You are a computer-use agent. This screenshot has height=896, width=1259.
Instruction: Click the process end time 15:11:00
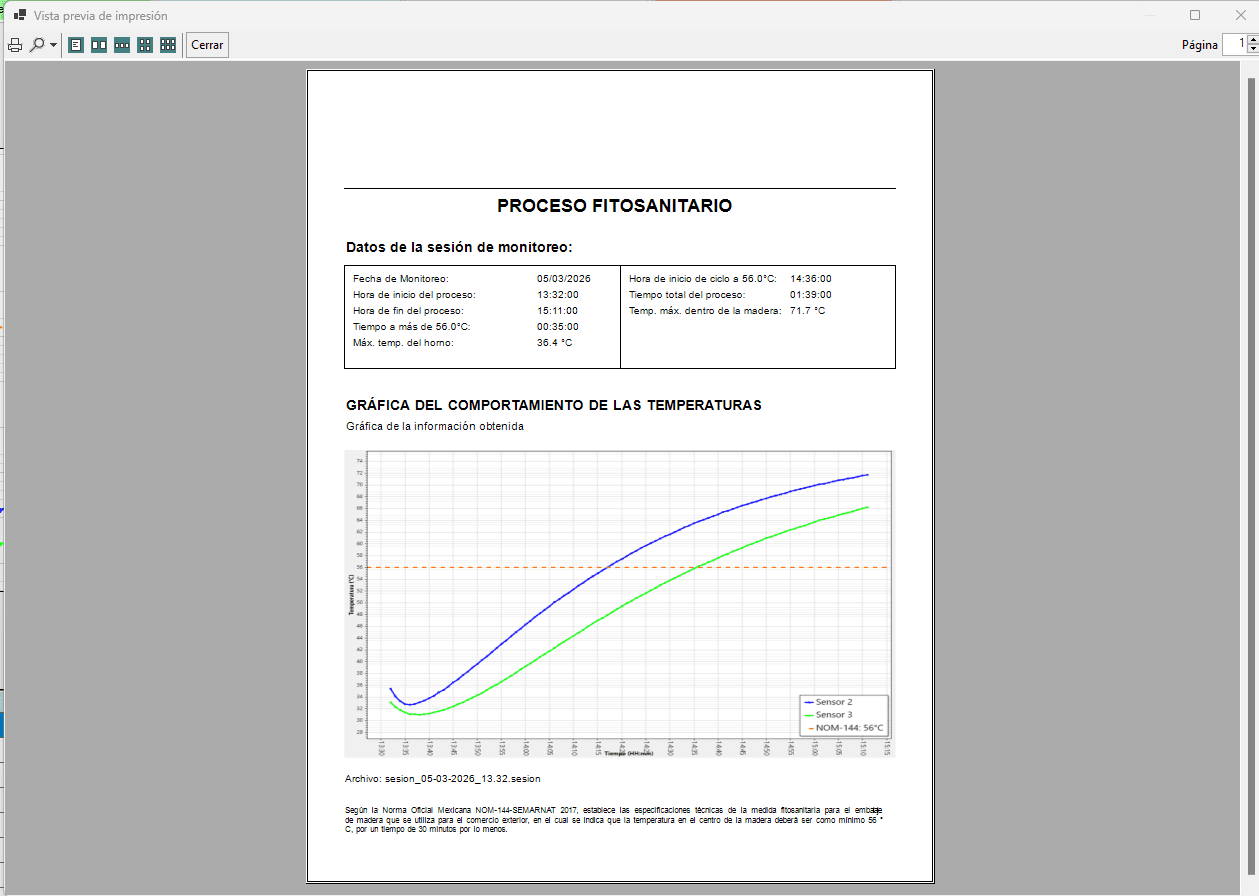[x=557, y=311]
